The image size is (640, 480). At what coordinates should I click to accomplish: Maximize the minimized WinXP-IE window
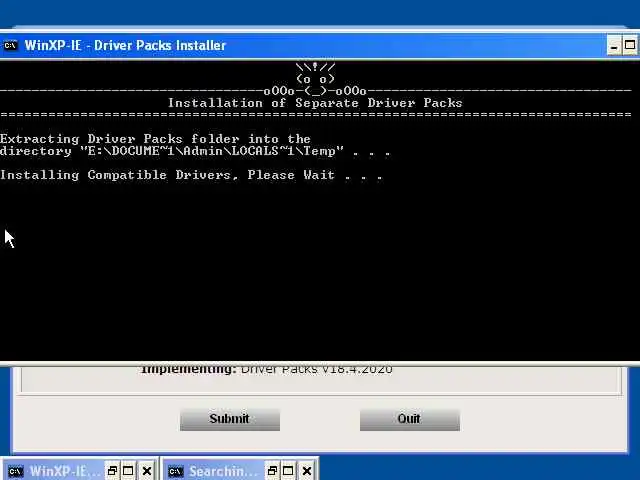(128, 471)
